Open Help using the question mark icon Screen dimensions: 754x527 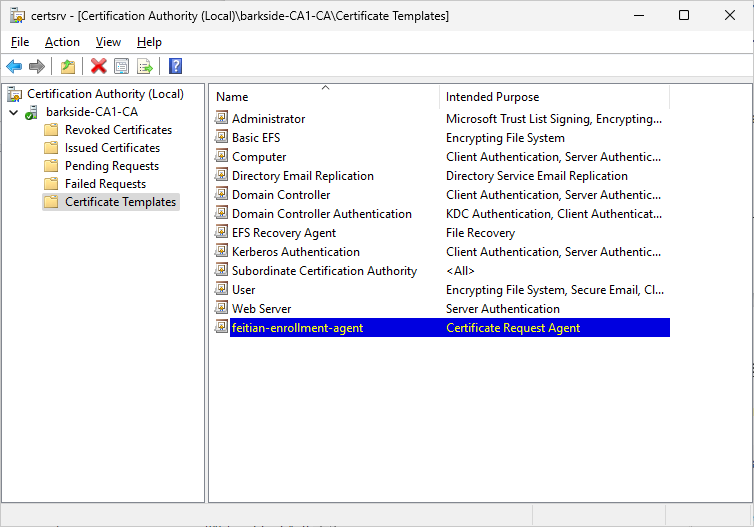(x=175, y=66)
